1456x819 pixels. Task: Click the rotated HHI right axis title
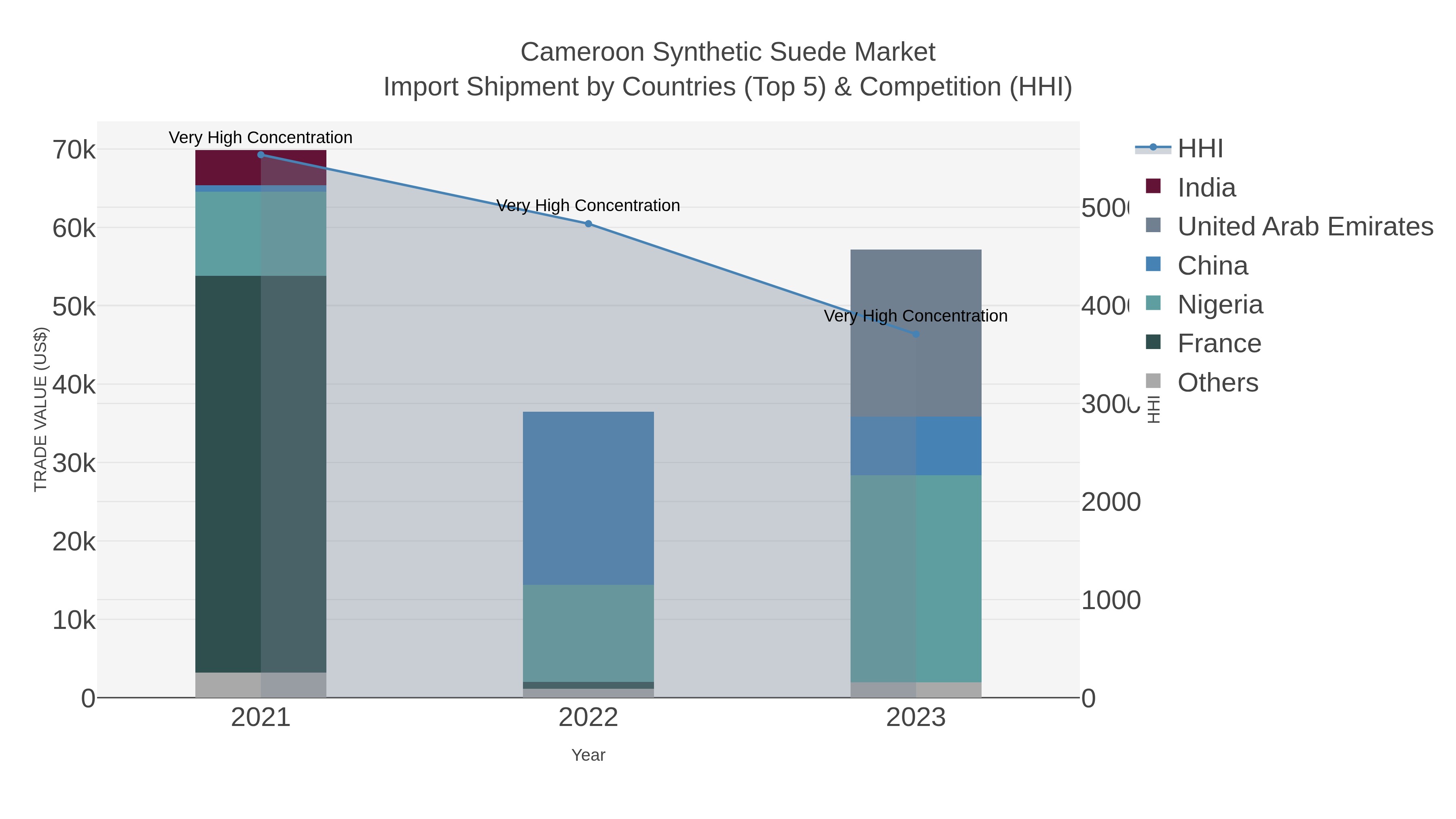(x=1153, y=410)
